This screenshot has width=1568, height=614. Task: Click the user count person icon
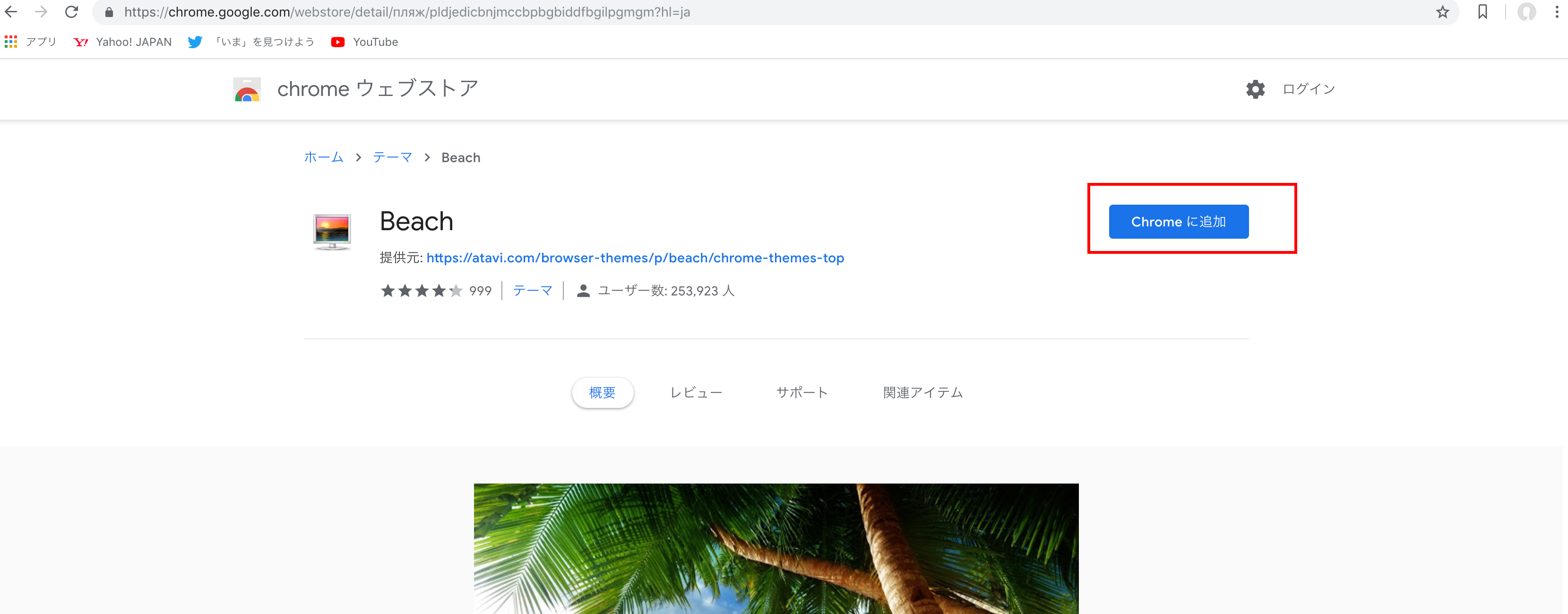click(x=583, y=291)
